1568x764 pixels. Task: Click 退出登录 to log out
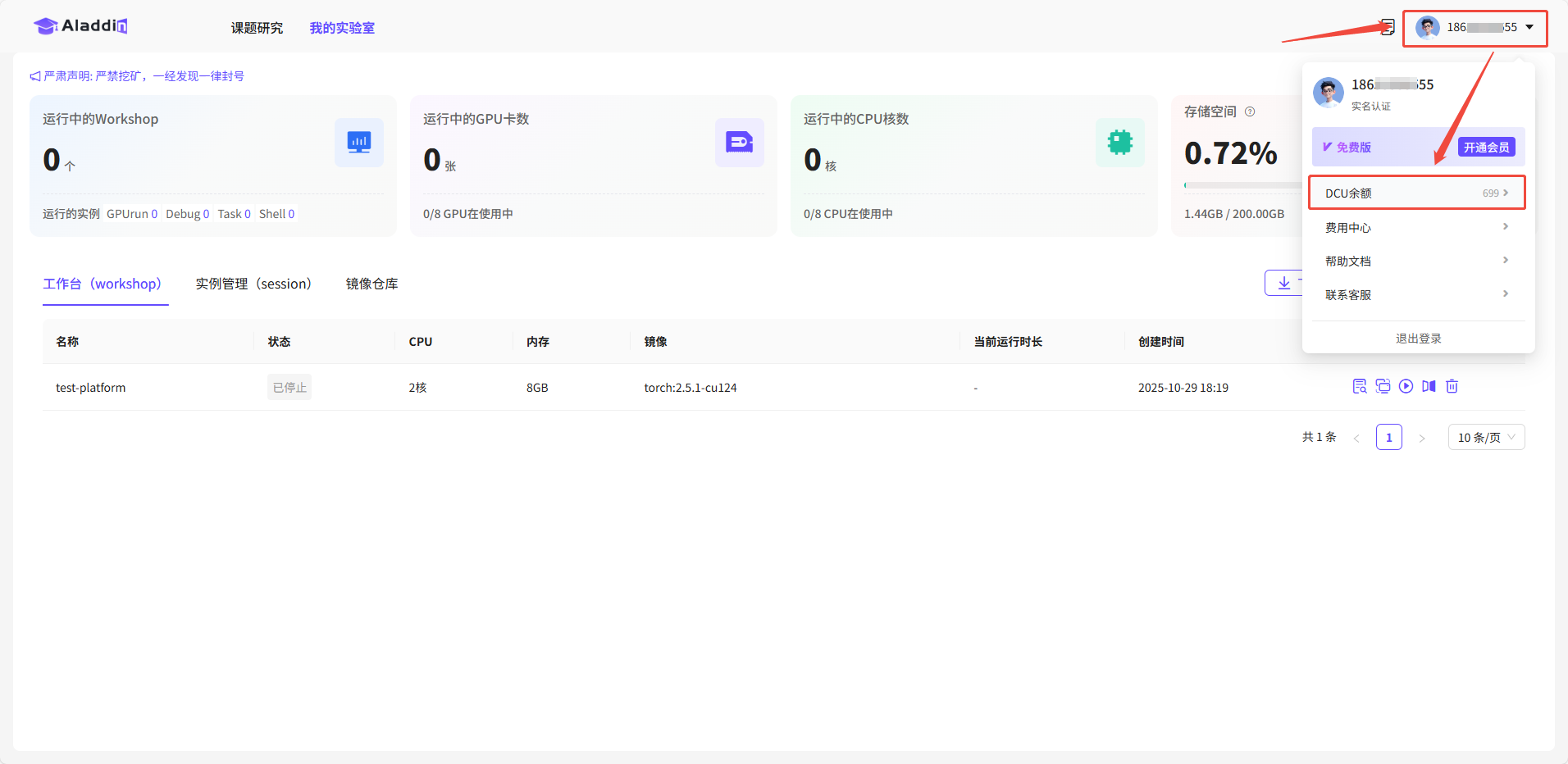1418,339
